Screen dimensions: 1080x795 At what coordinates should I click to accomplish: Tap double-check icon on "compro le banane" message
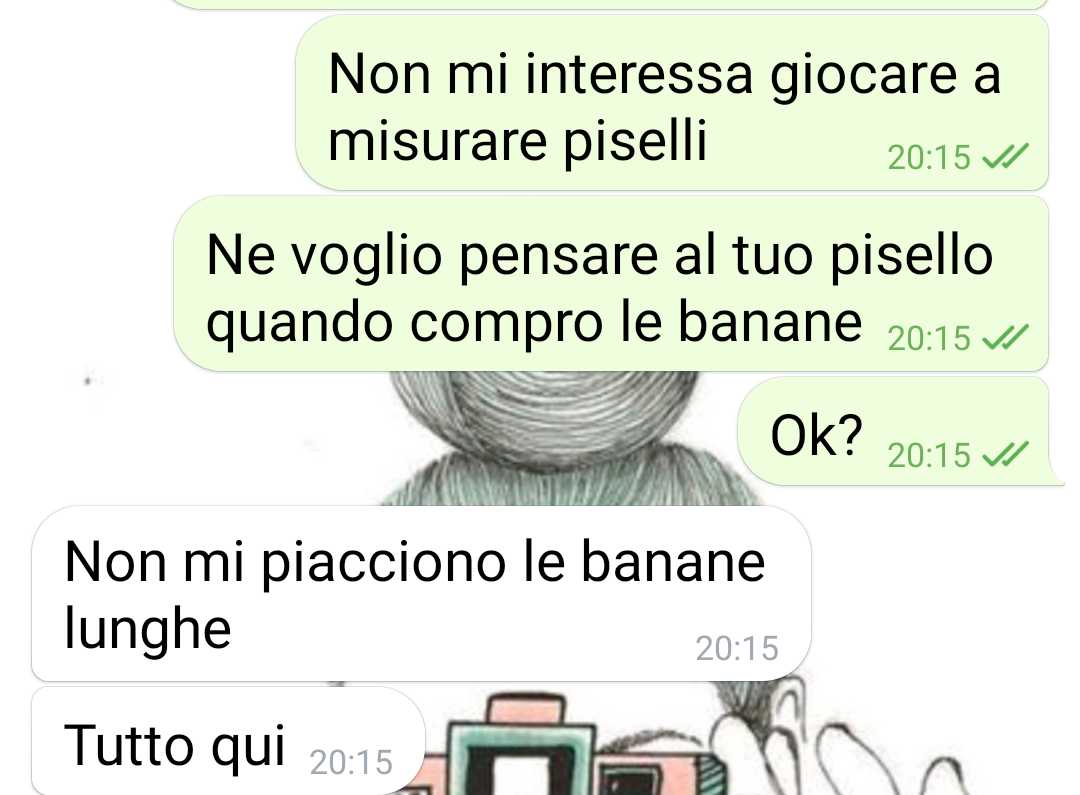coord(1005,337)
